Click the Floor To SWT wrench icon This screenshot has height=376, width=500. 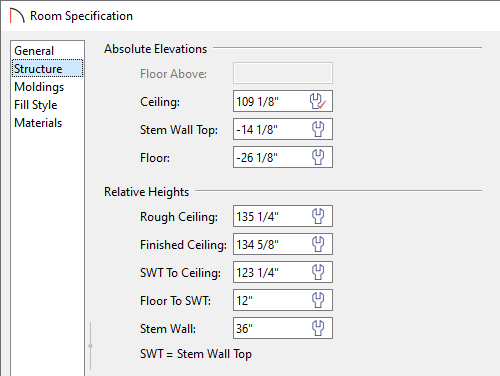tap(318, 300)
